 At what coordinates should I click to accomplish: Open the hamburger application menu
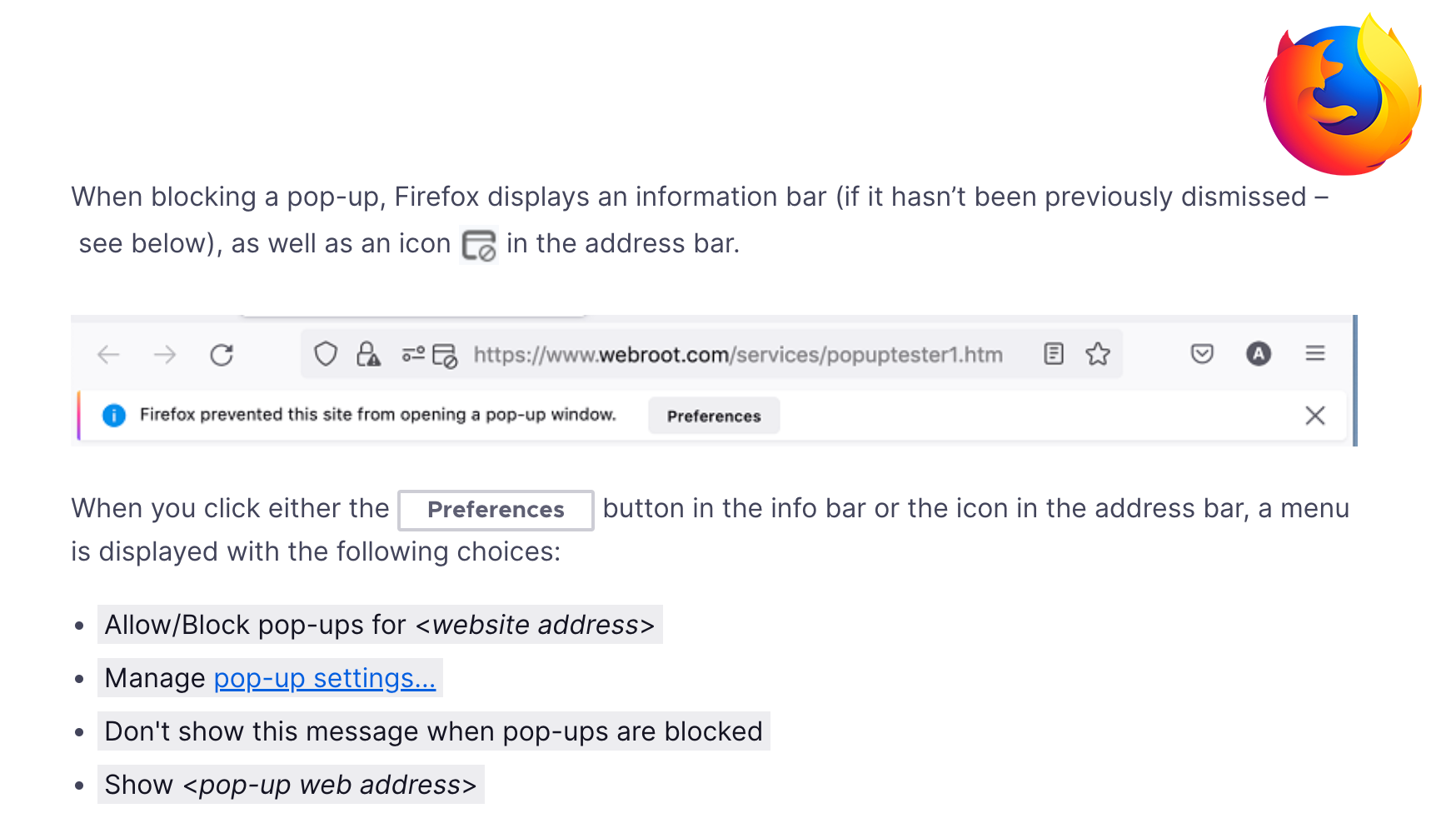point(1315,354)
